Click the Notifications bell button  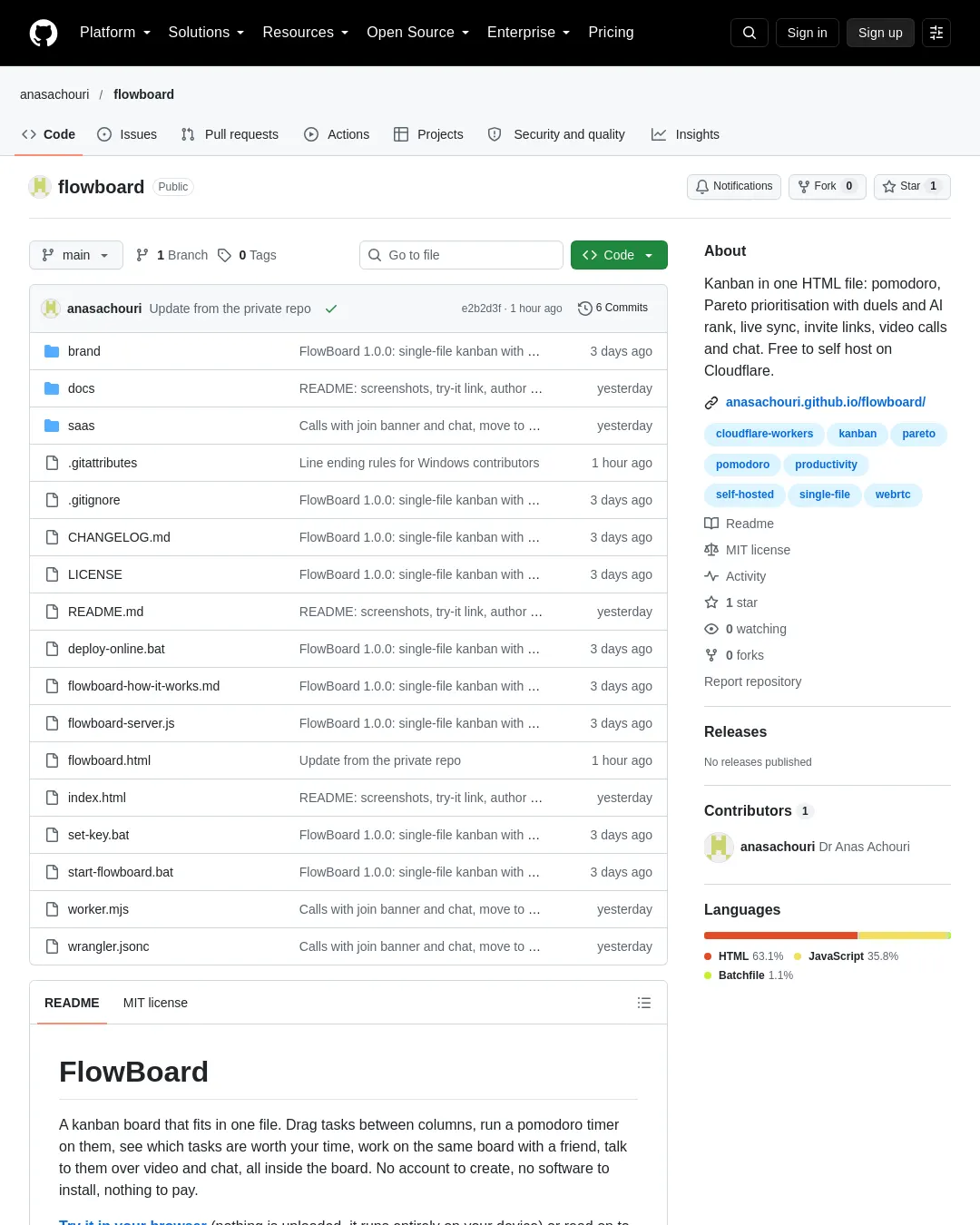734,186
